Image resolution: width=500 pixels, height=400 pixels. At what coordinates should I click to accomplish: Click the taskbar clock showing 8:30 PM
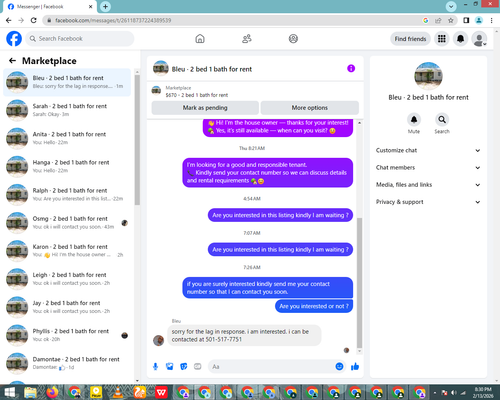[x=483, y=392]
